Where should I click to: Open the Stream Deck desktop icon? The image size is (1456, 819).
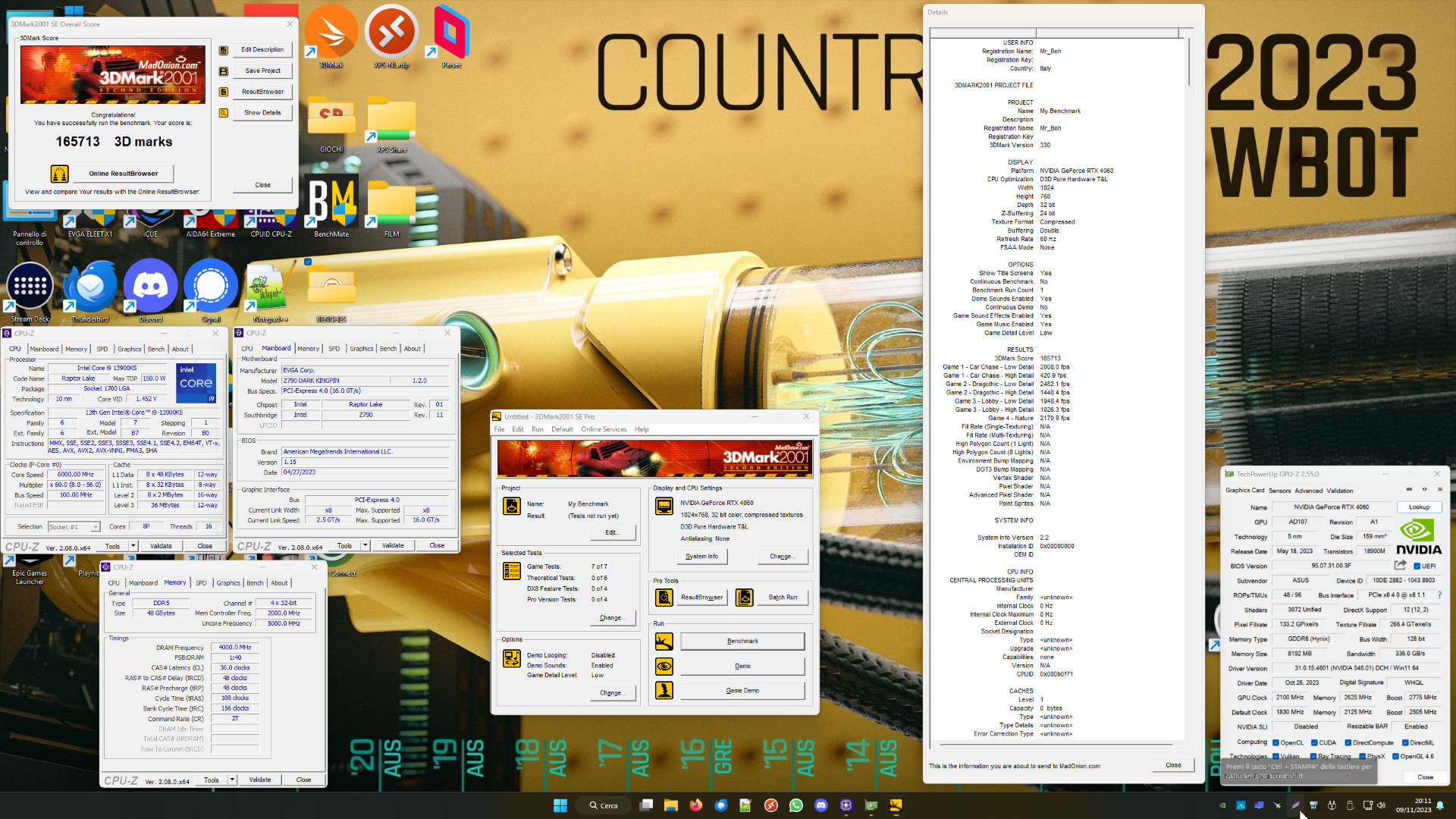tap(30, 291)
